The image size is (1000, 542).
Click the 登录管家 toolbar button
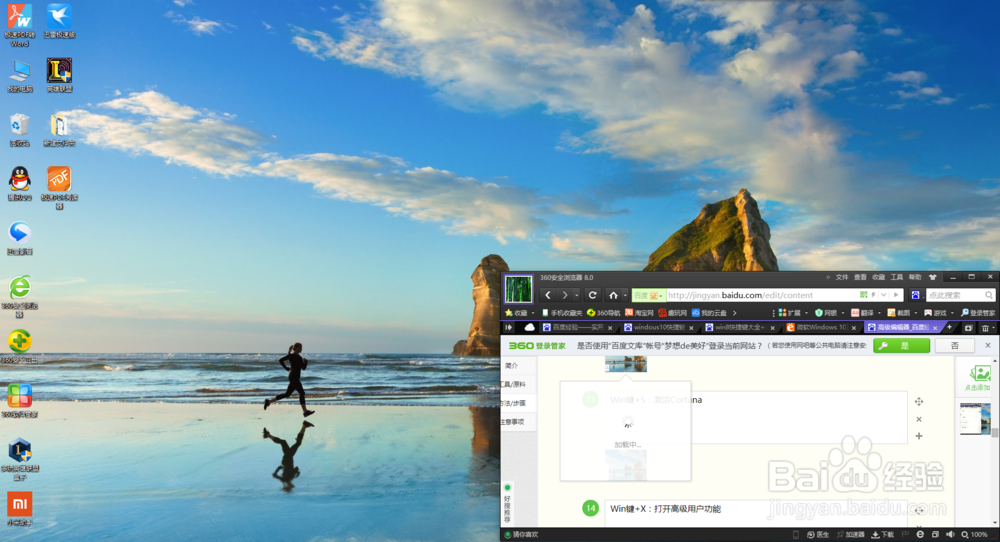pos(978,313)
